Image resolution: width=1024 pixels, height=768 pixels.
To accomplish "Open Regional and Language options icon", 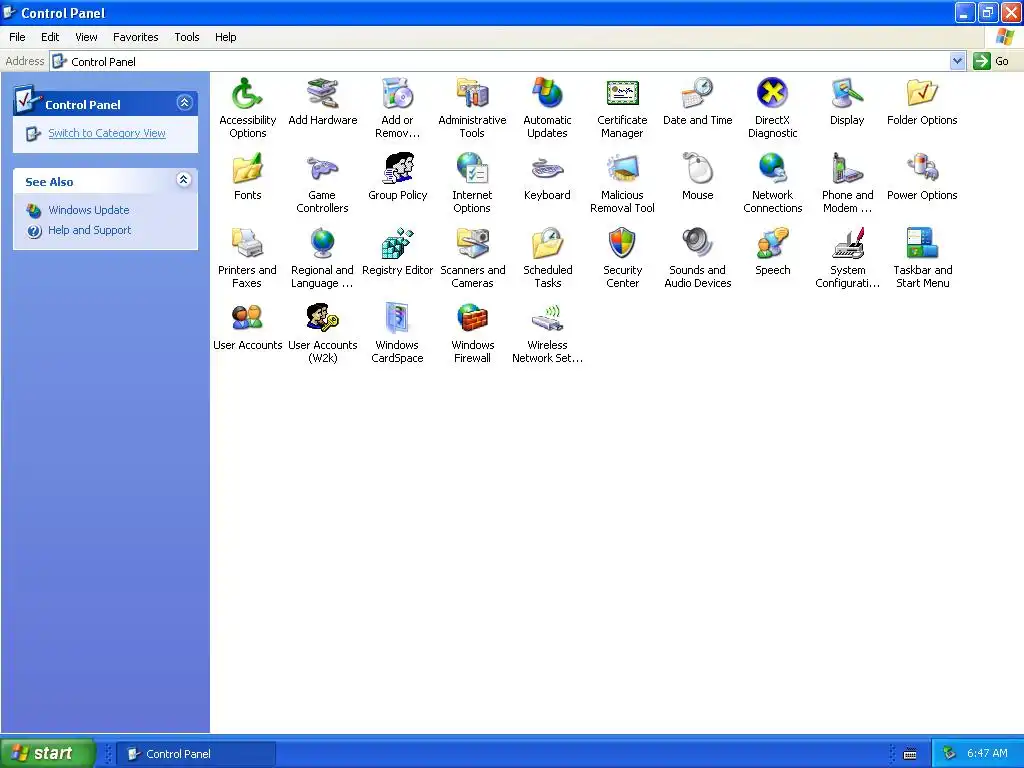I will (323, 244).
